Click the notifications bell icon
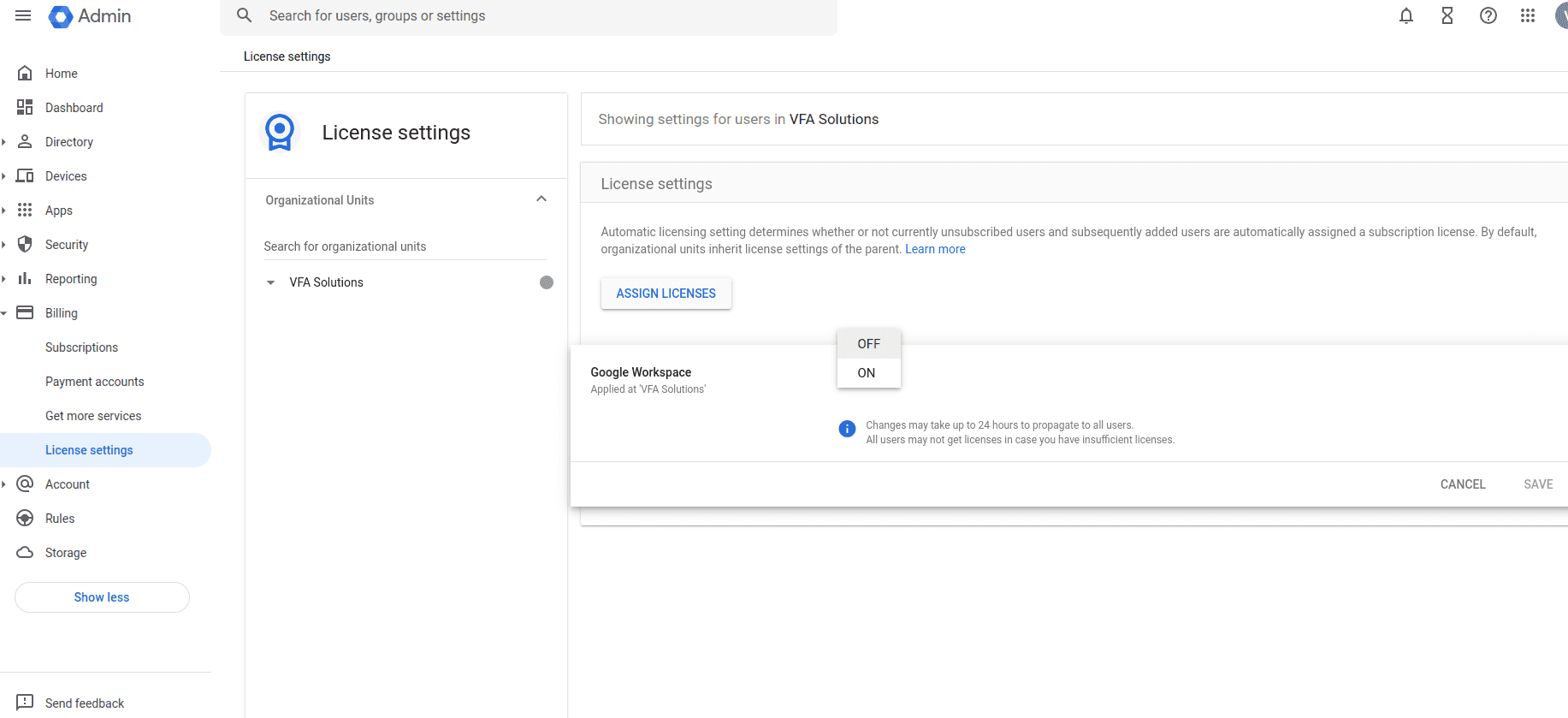The height and width of the screenshot is (718, 1568). click(1405, 15)
